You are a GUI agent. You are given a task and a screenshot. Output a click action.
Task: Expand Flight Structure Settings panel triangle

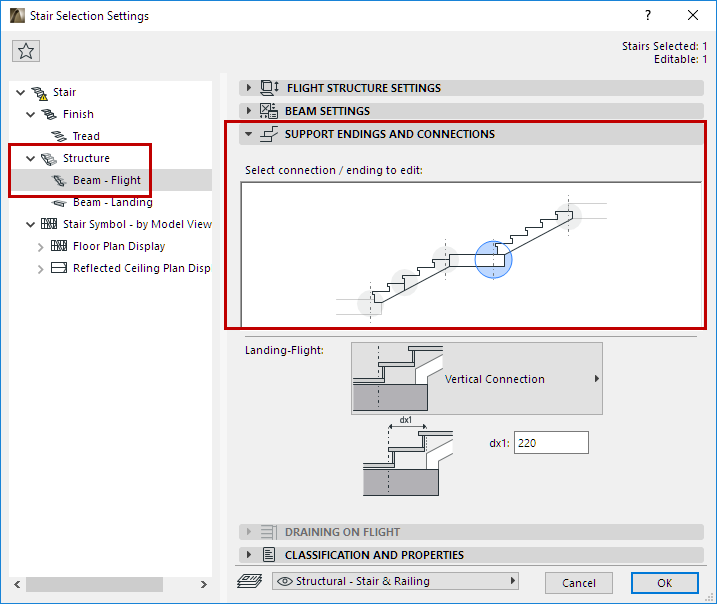click(x=248, y=87)
